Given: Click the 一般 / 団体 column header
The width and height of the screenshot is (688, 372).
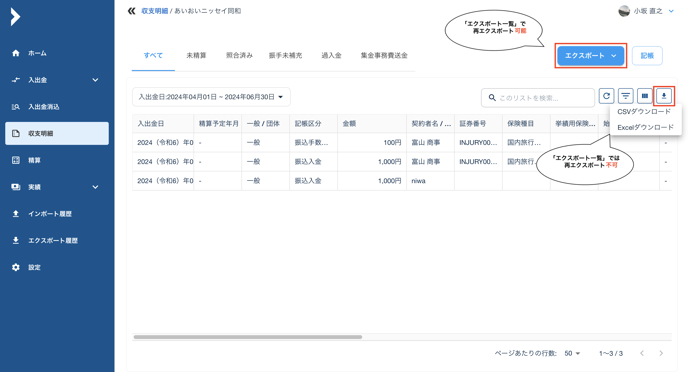Looking at the screenshot, I should click(265, 124).
